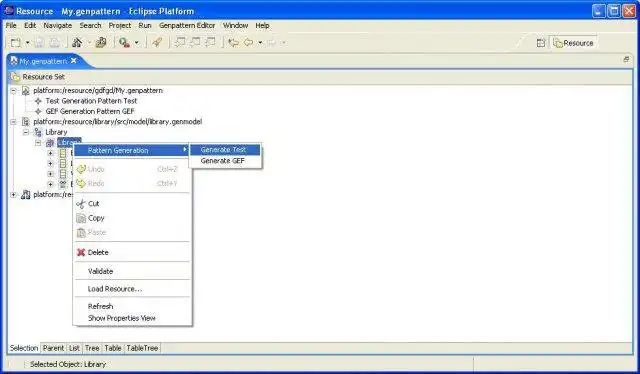
Task: Switch to the Selection page tab
Action: [24, 348]
